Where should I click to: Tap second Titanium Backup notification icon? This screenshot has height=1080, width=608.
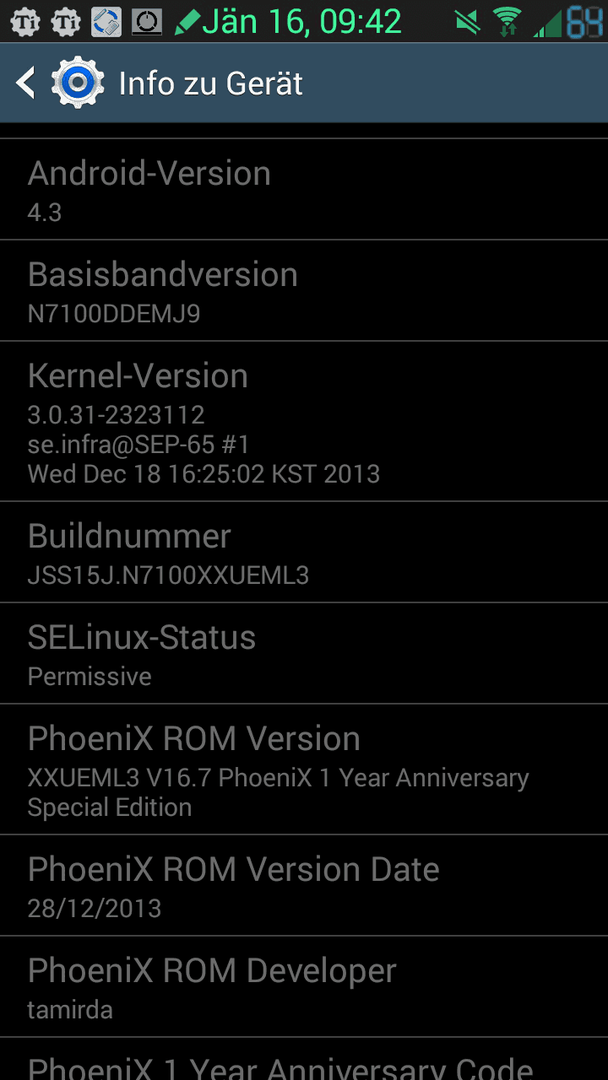click(66, 22)
